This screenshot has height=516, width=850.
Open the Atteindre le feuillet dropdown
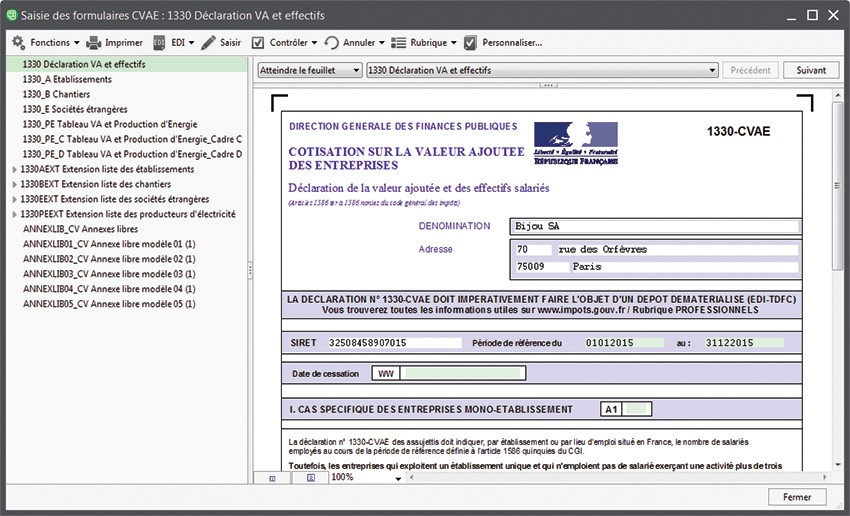(310, 70)
